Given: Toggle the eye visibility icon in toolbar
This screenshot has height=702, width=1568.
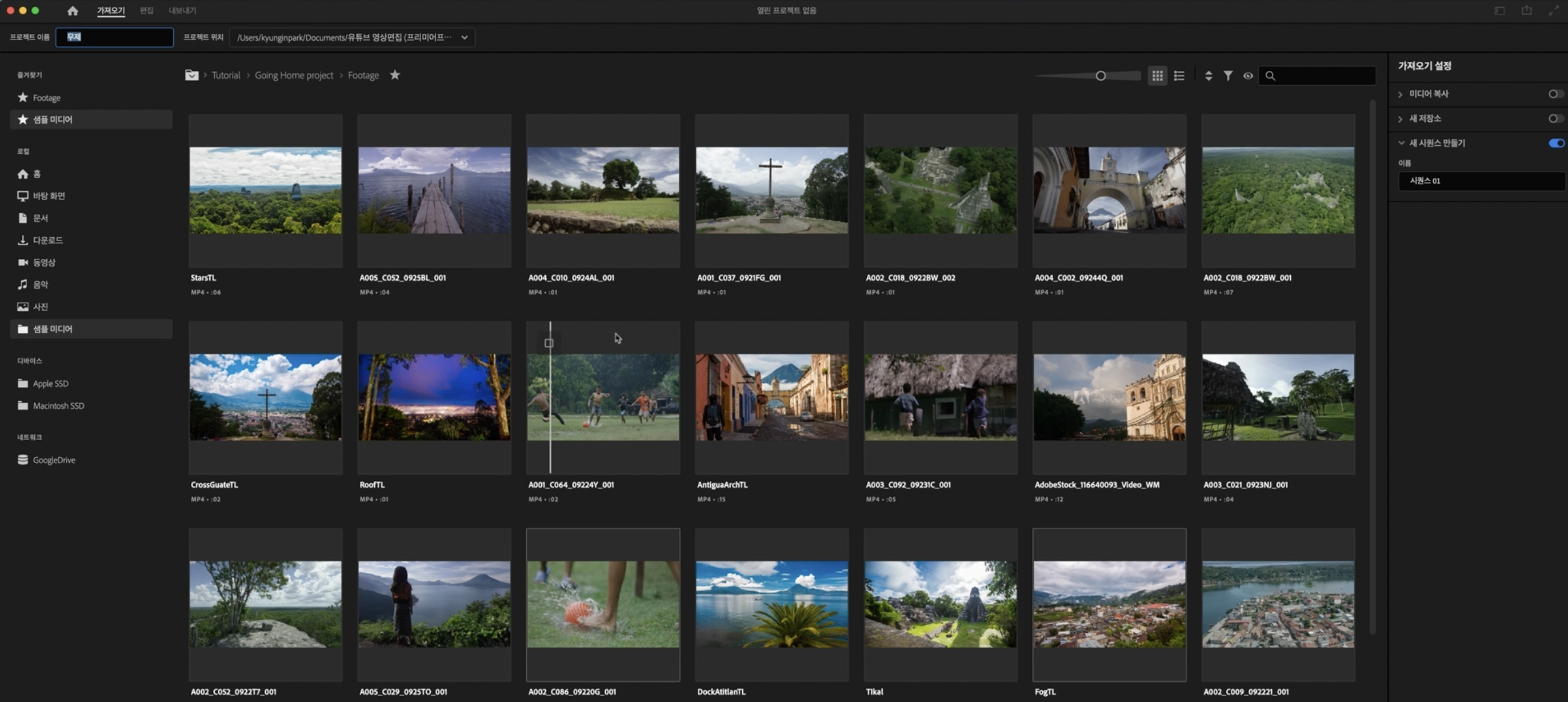Looking at the screenshot, I should pos(1247,75).
